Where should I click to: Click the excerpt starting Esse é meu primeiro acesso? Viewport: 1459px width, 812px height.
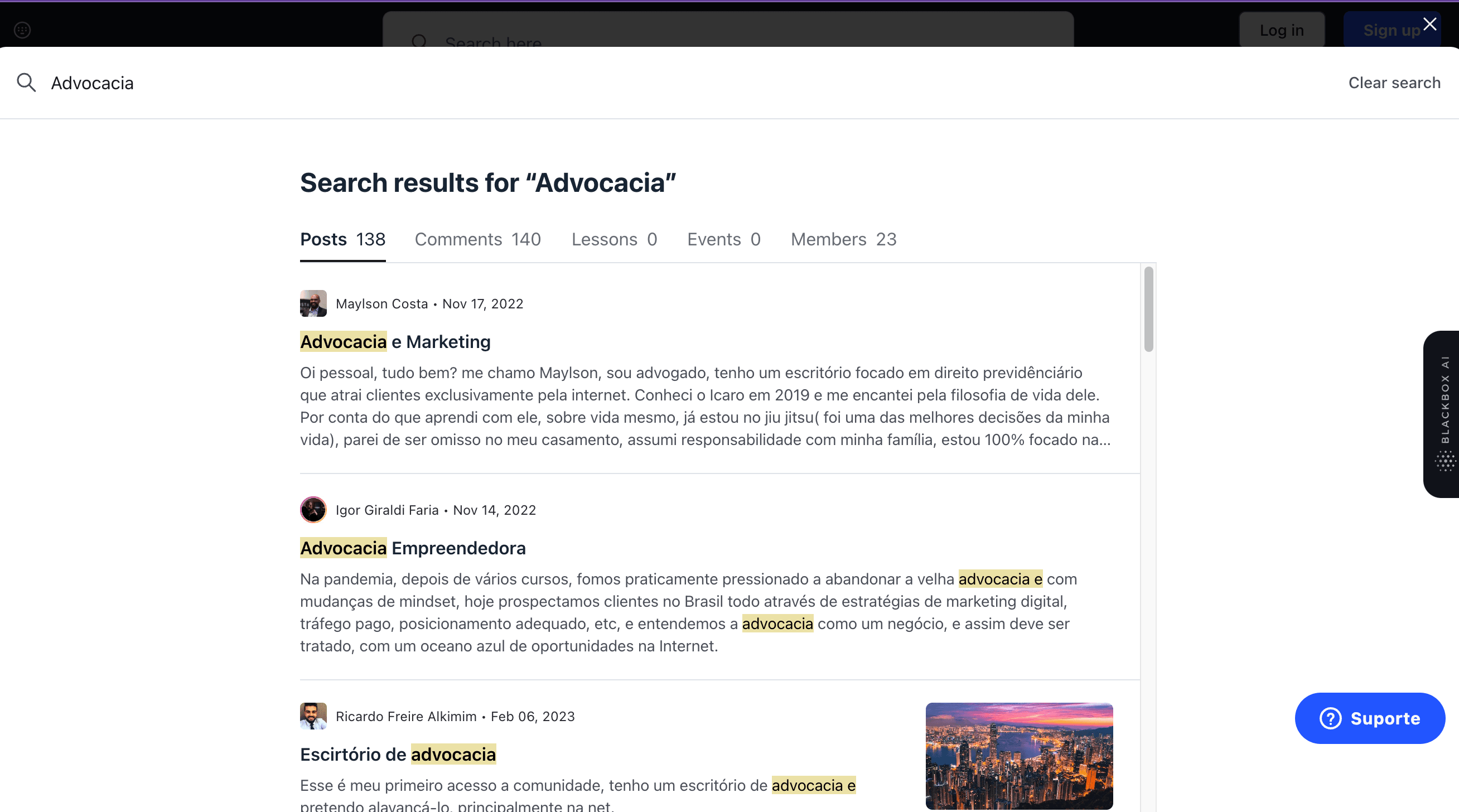578,793
